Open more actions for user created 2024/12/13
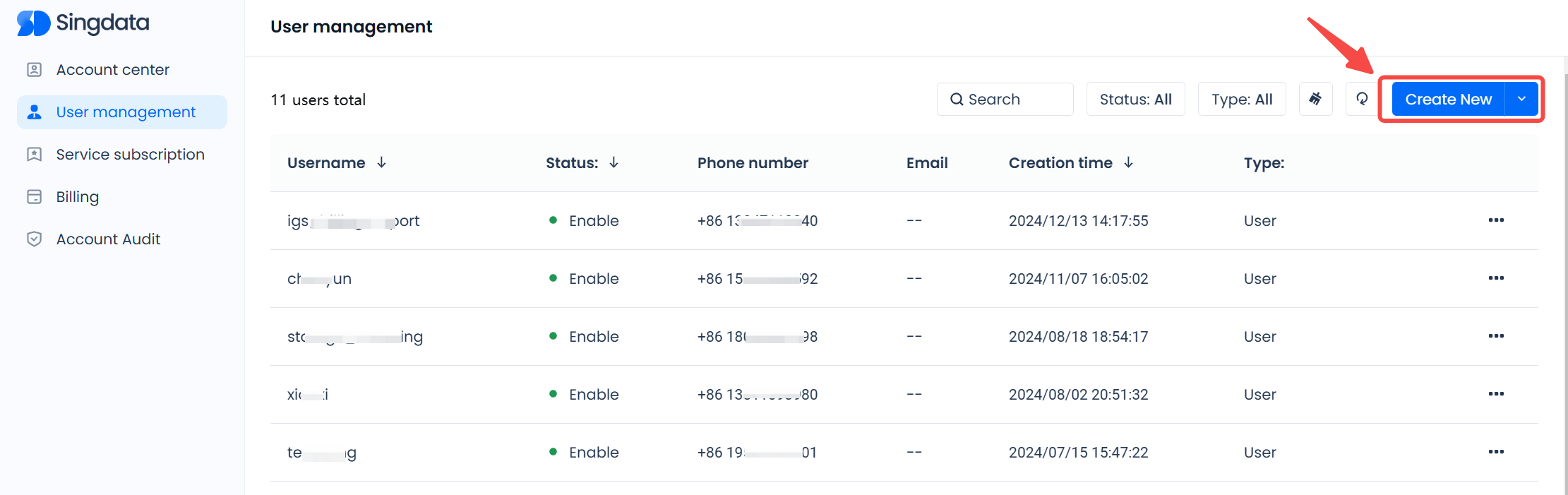The height and width of the screenshot is (495, 1568). pyautogui.click(x=1495, y=220)
